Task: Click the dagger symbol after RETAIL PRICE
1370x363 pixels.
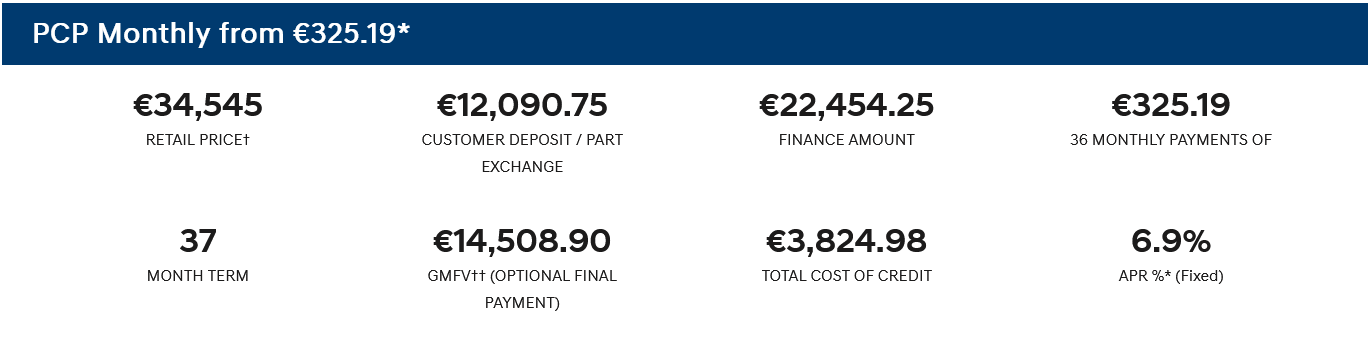Action: 246,140
